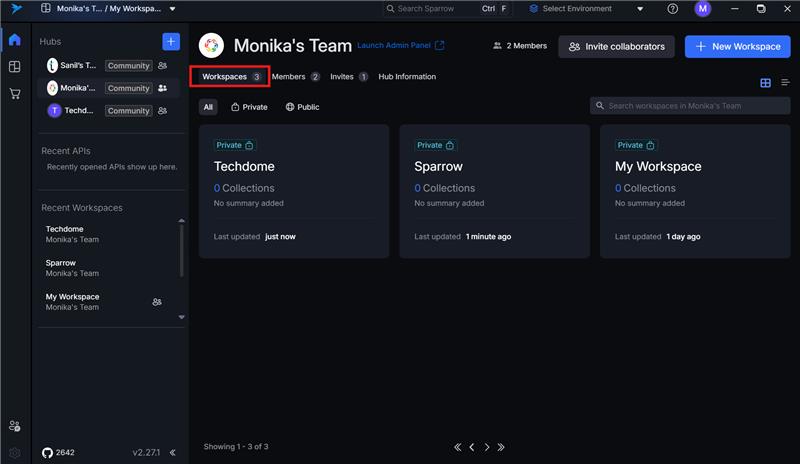
Task: Open the user profile avatar M
Action: pos(703,9)
